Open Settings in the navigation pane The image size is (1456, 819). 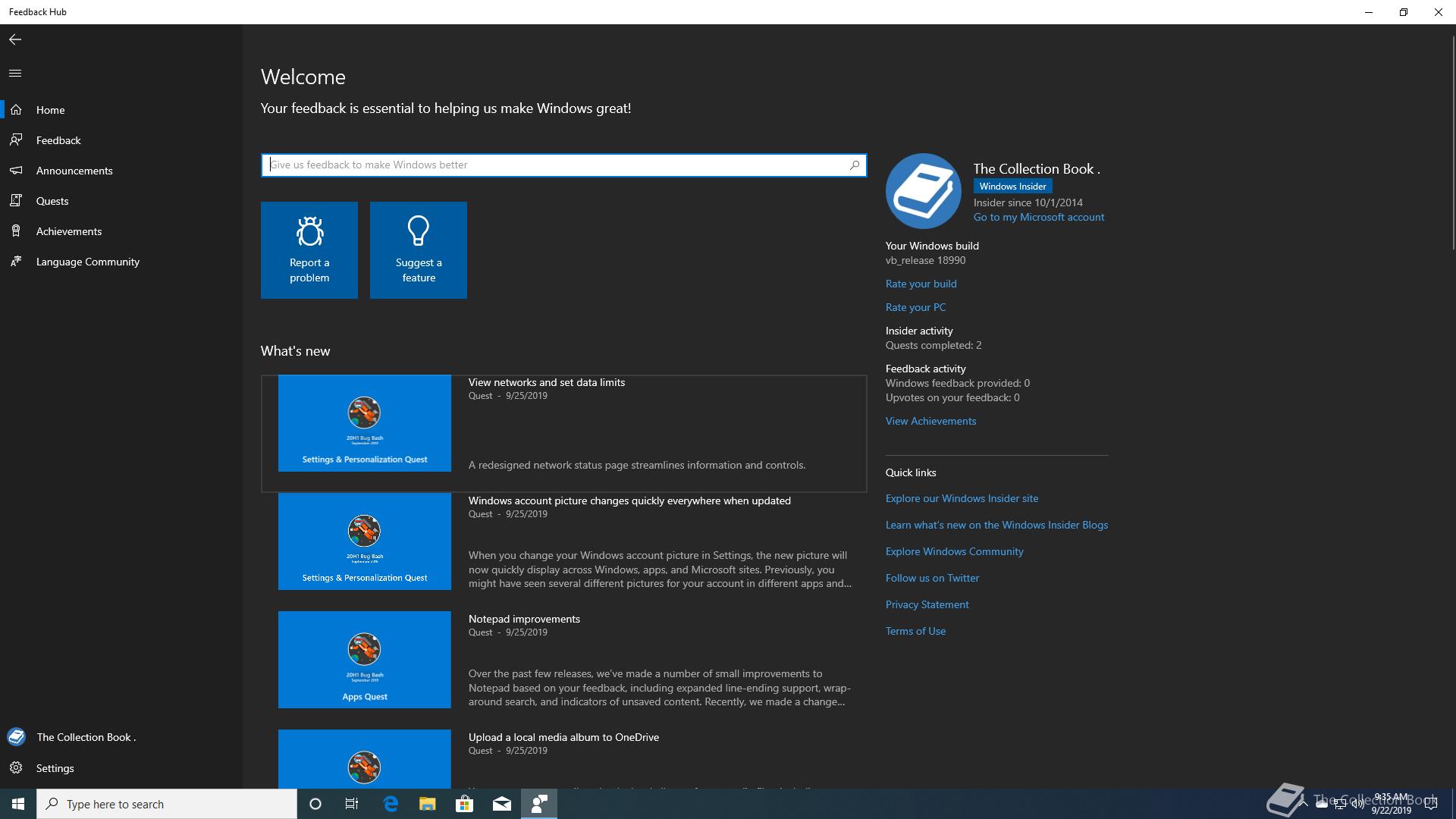pyautogui.click(x=121, y=768)
